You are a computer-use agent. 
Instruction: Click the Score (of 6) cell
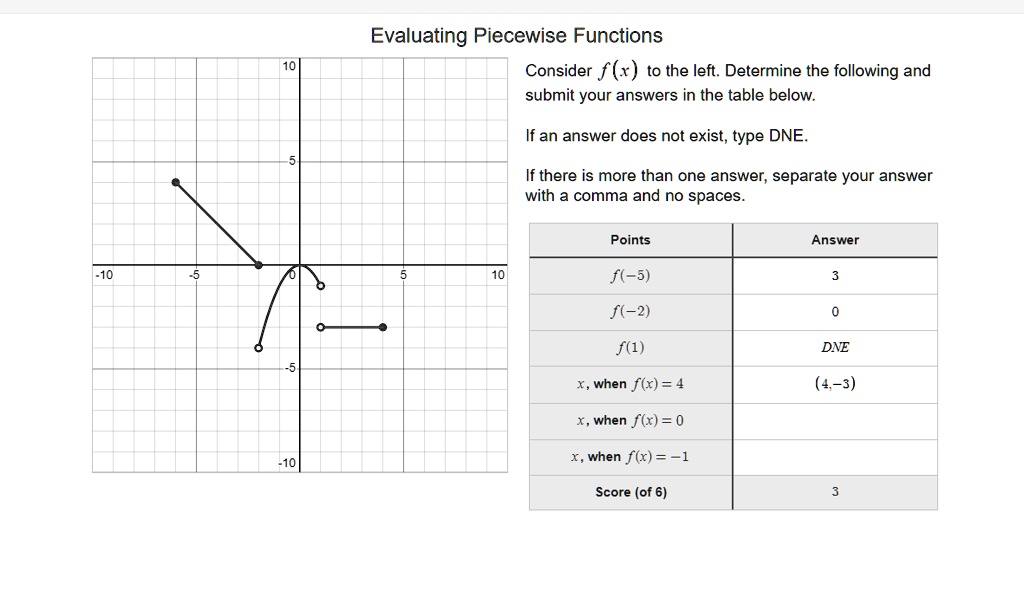(x=630, y=491)
